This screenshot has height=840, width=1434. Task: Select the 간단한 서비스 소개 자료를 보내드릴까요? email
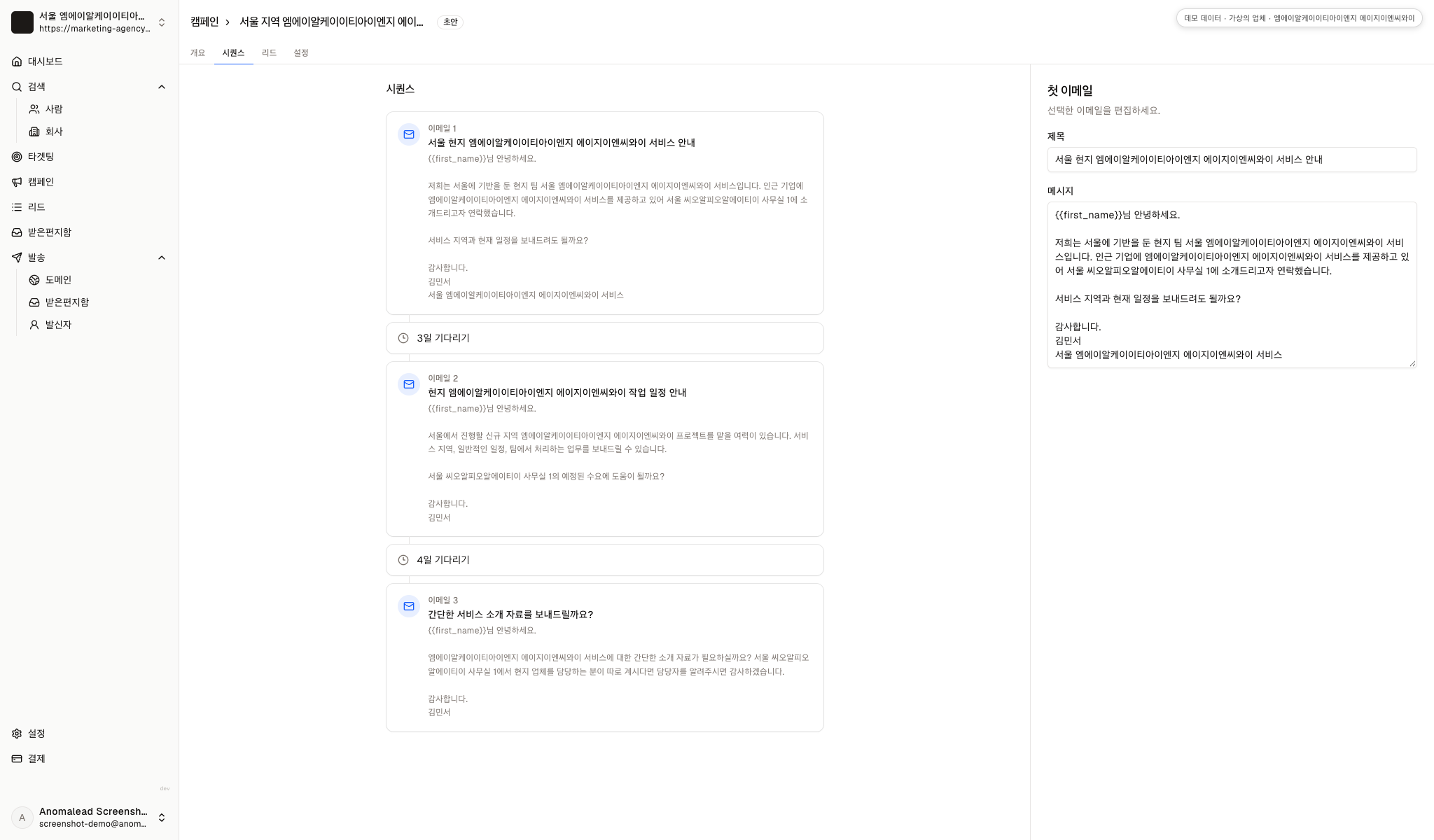pyautogui.click(x=605, y=658)
